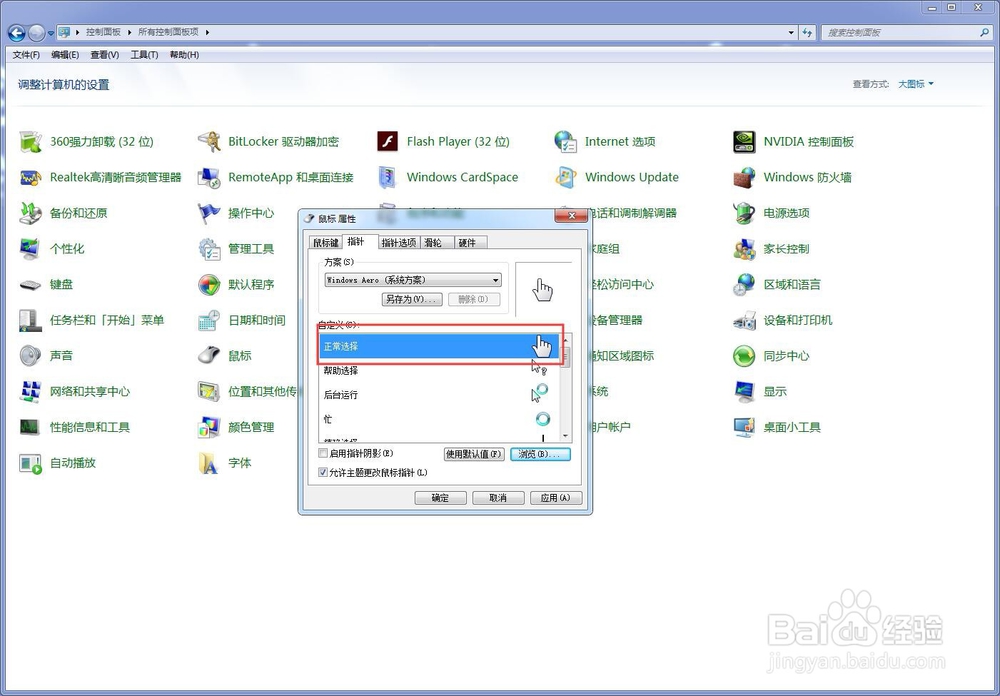
Task: Open 同步中心 icon
Action: coord(744,356)
